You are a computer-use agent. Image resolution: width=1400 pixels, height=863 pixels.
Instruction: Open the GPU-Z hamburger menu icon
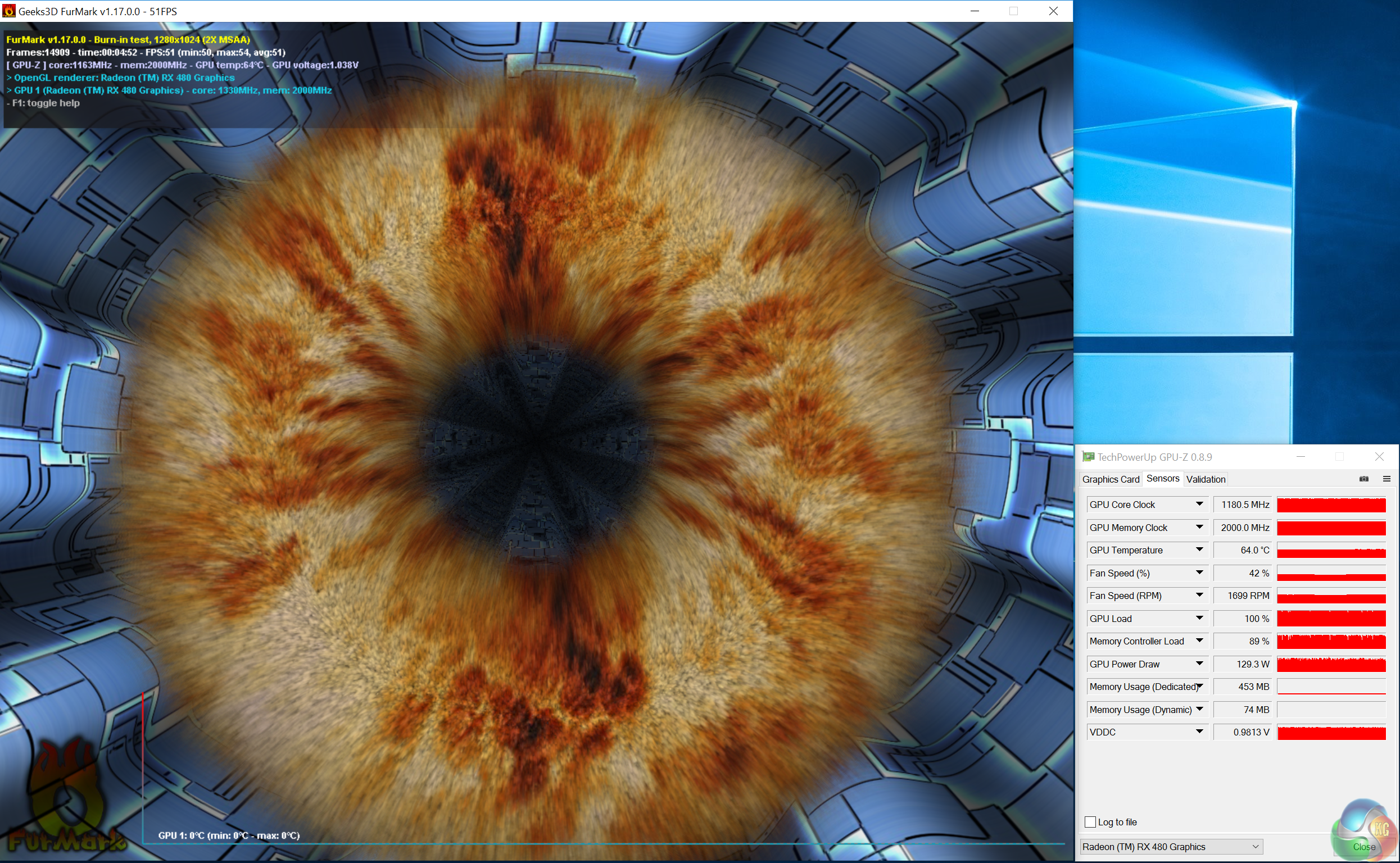(1387, 479)
